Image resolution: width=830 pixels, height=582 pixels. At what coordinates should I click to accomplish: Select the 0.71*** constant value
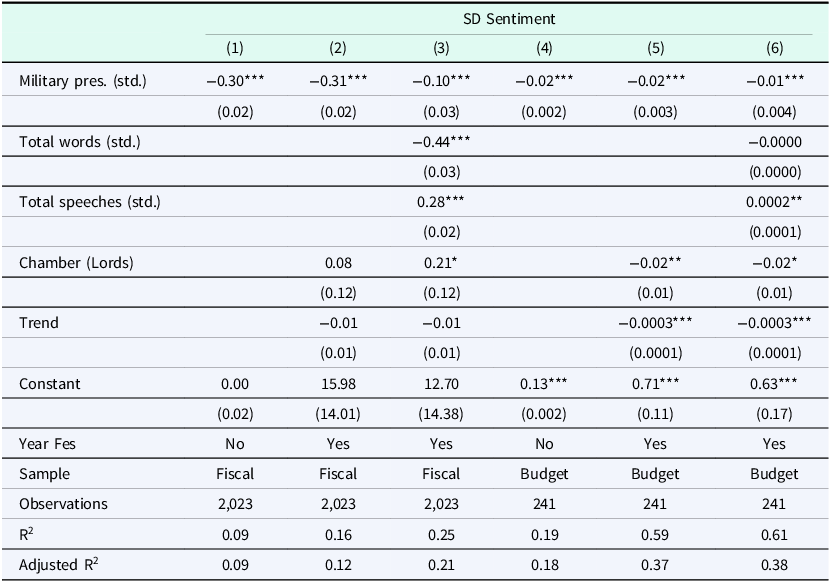[x=657, y=383]
